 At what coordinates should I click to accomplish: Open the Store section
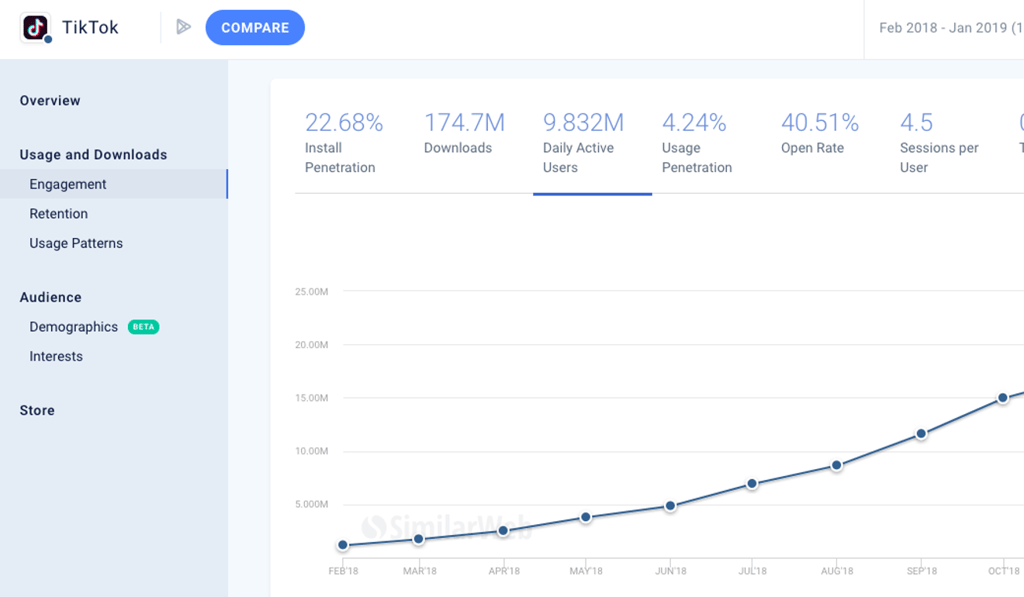36,410
